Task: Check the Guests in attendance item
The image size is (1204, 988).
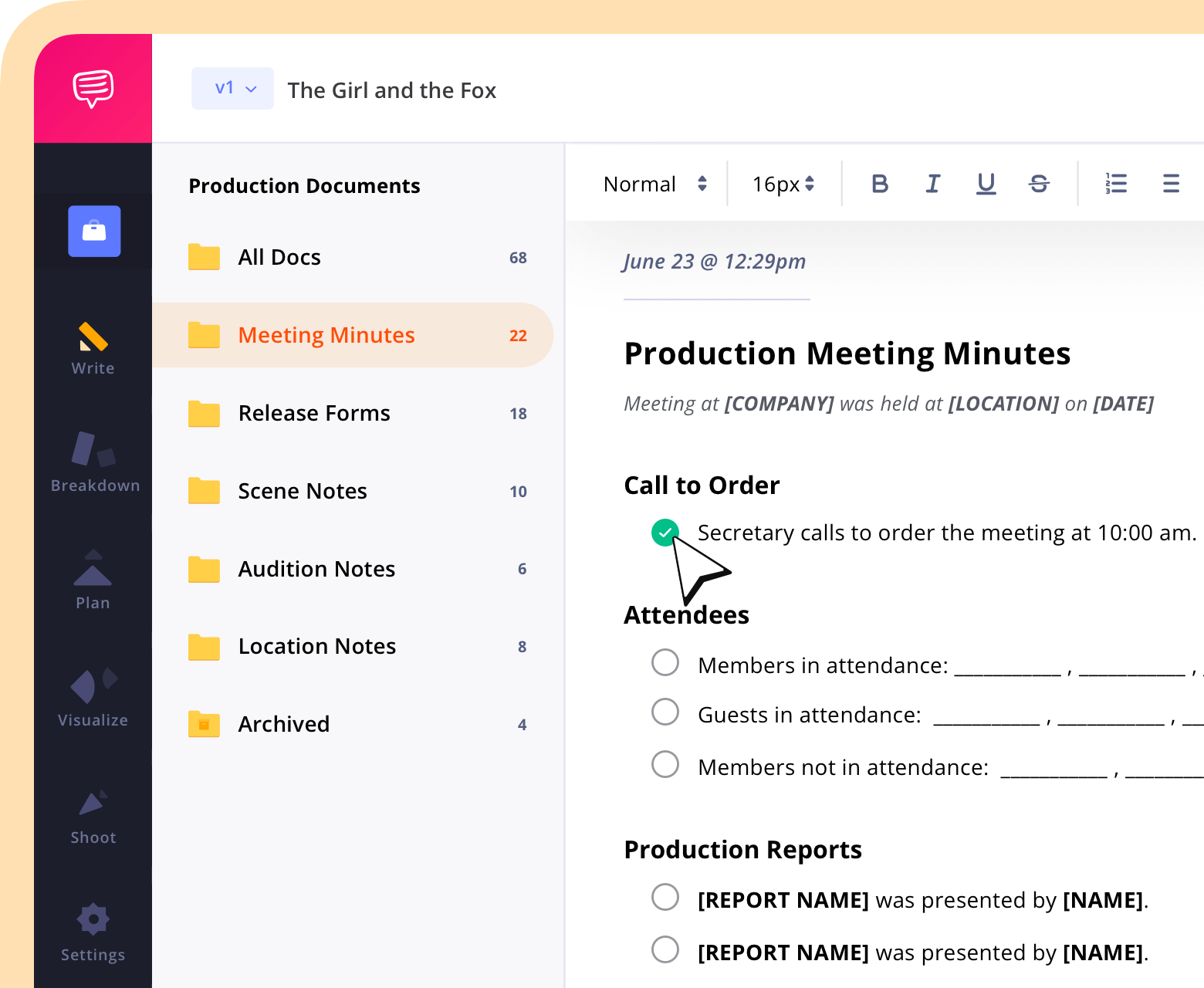Action: click(665, 712)
